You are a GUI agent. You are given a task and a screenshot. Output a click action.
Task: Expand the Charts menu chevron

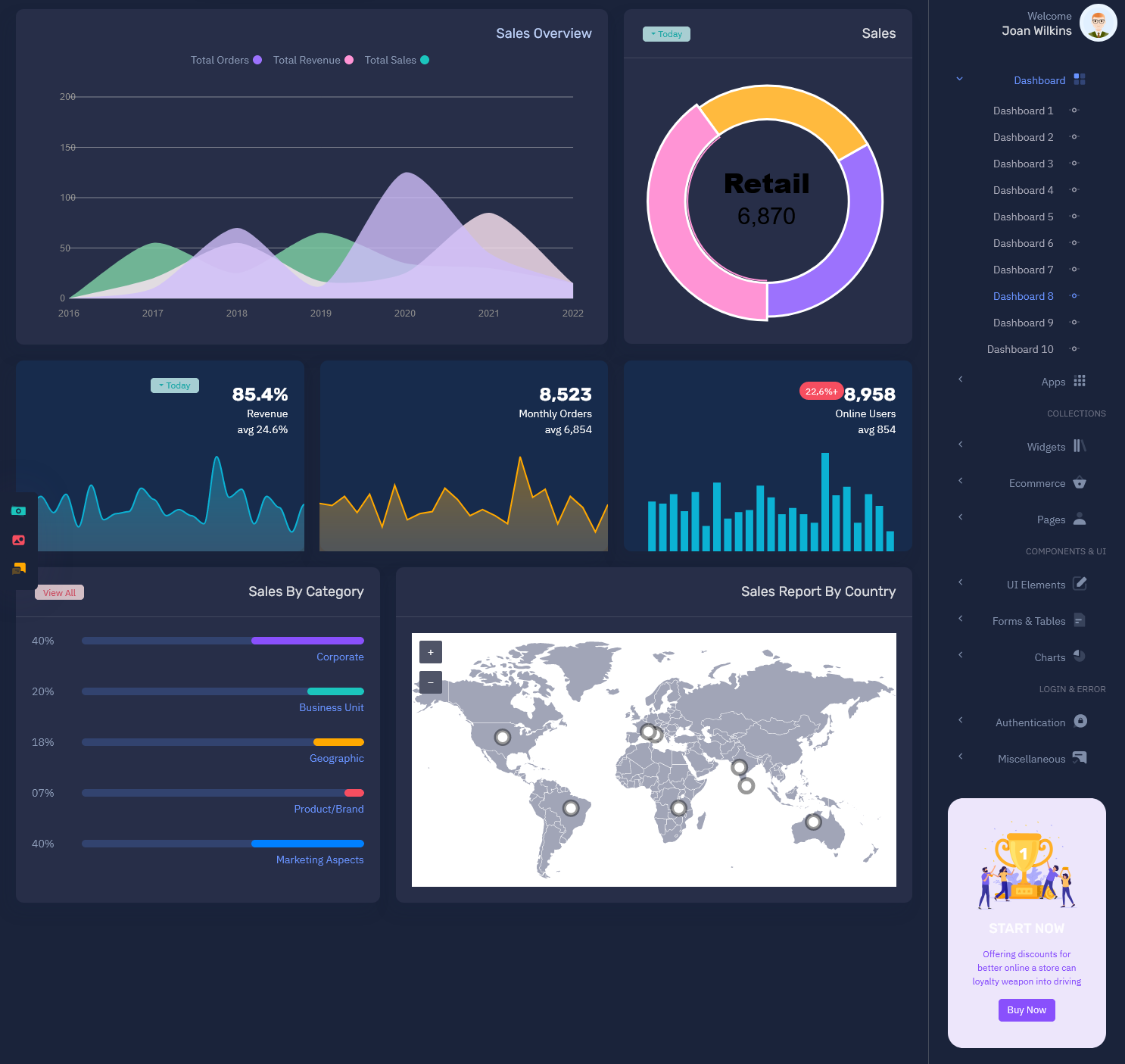(960, 654)
